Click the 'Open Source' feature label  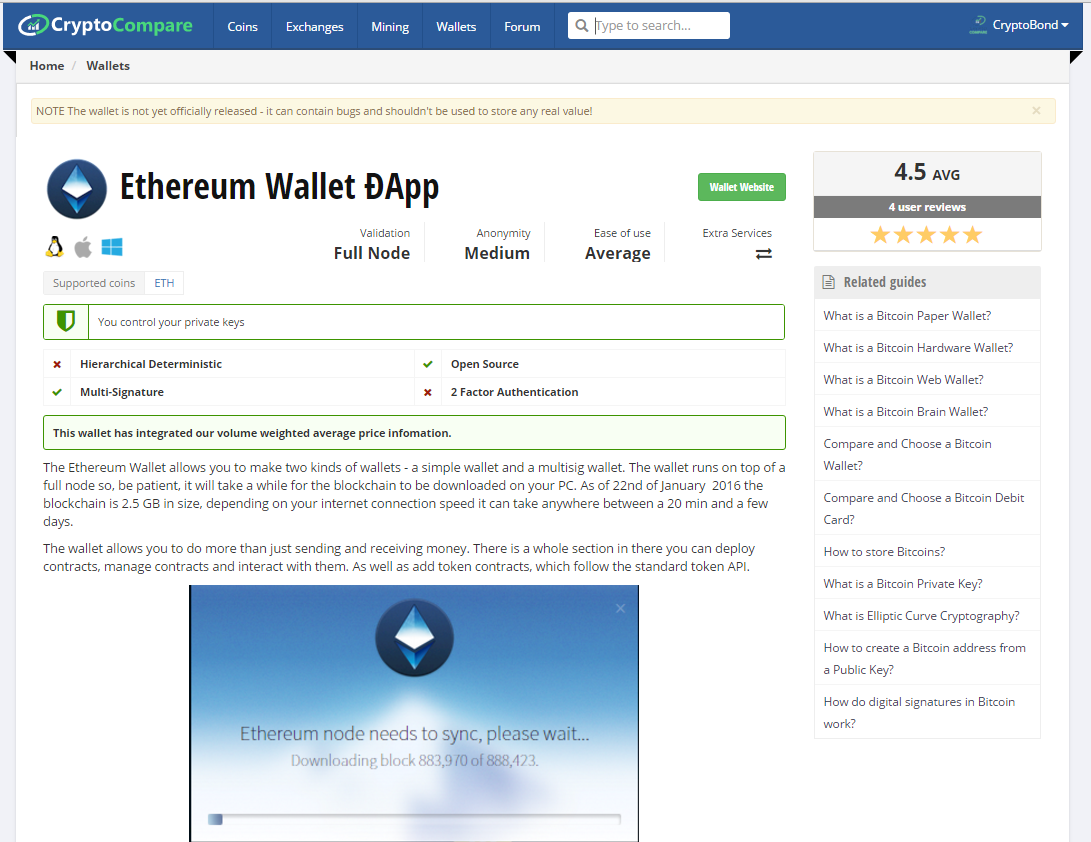coord(484,364)
